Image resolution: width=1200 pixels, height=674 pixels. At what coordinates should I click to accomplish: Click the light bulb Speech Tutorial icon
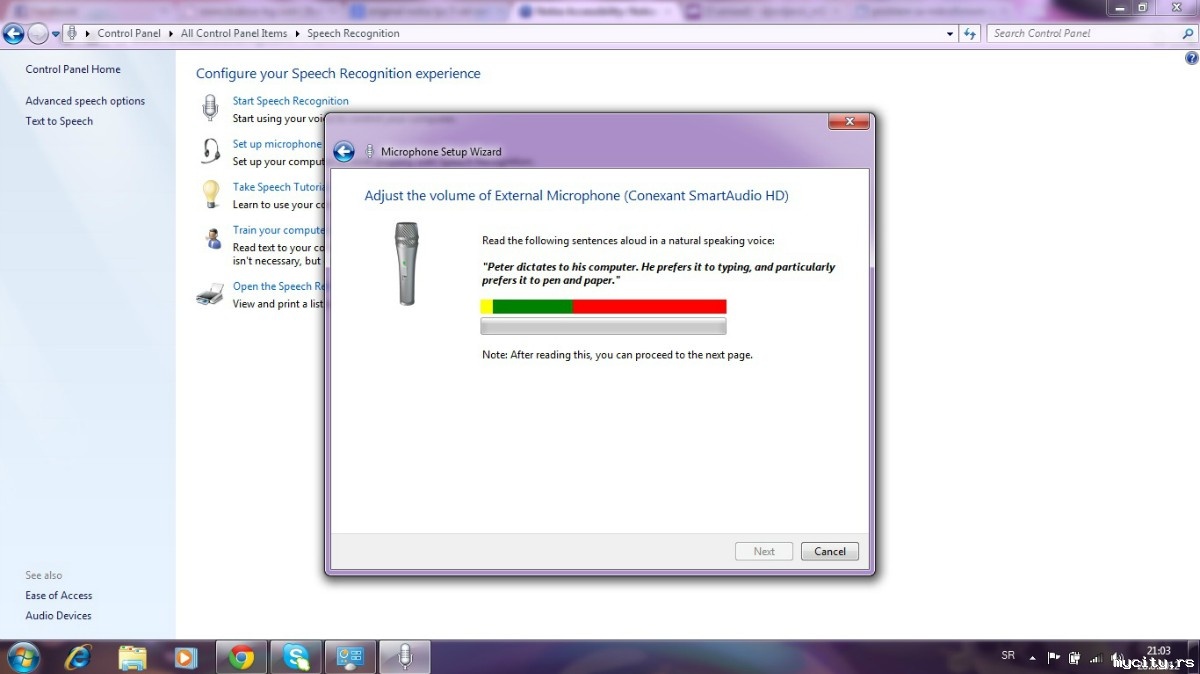tap(210, 193)
